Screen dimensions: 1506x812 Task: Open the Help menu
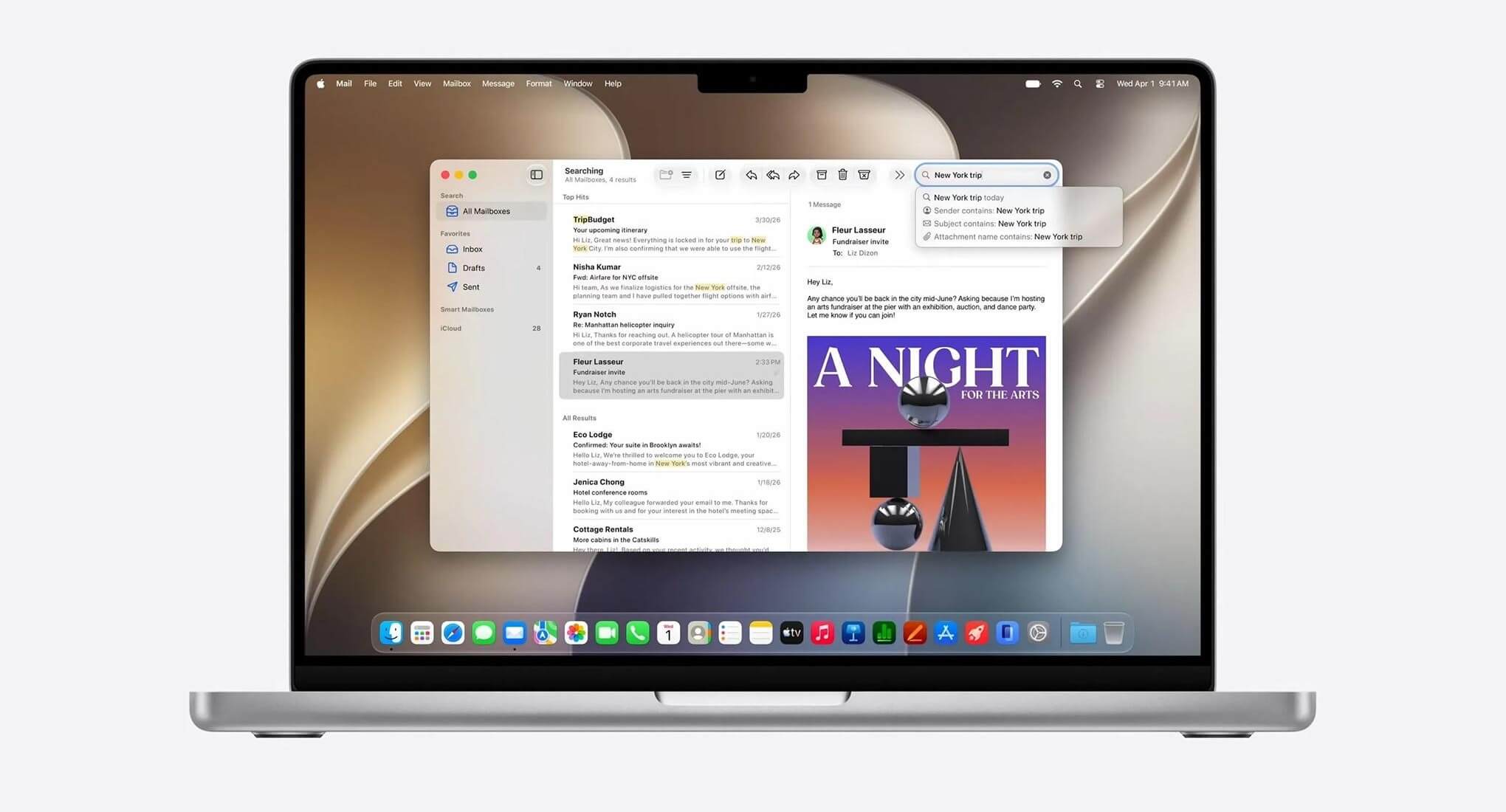pos(613,83)
